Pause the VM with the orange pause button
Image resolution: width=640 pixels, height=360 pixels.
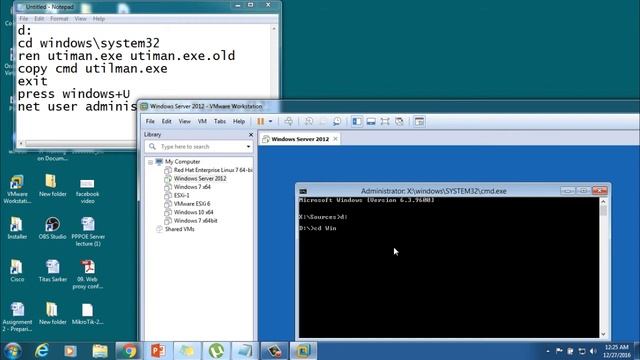[260, 121]
